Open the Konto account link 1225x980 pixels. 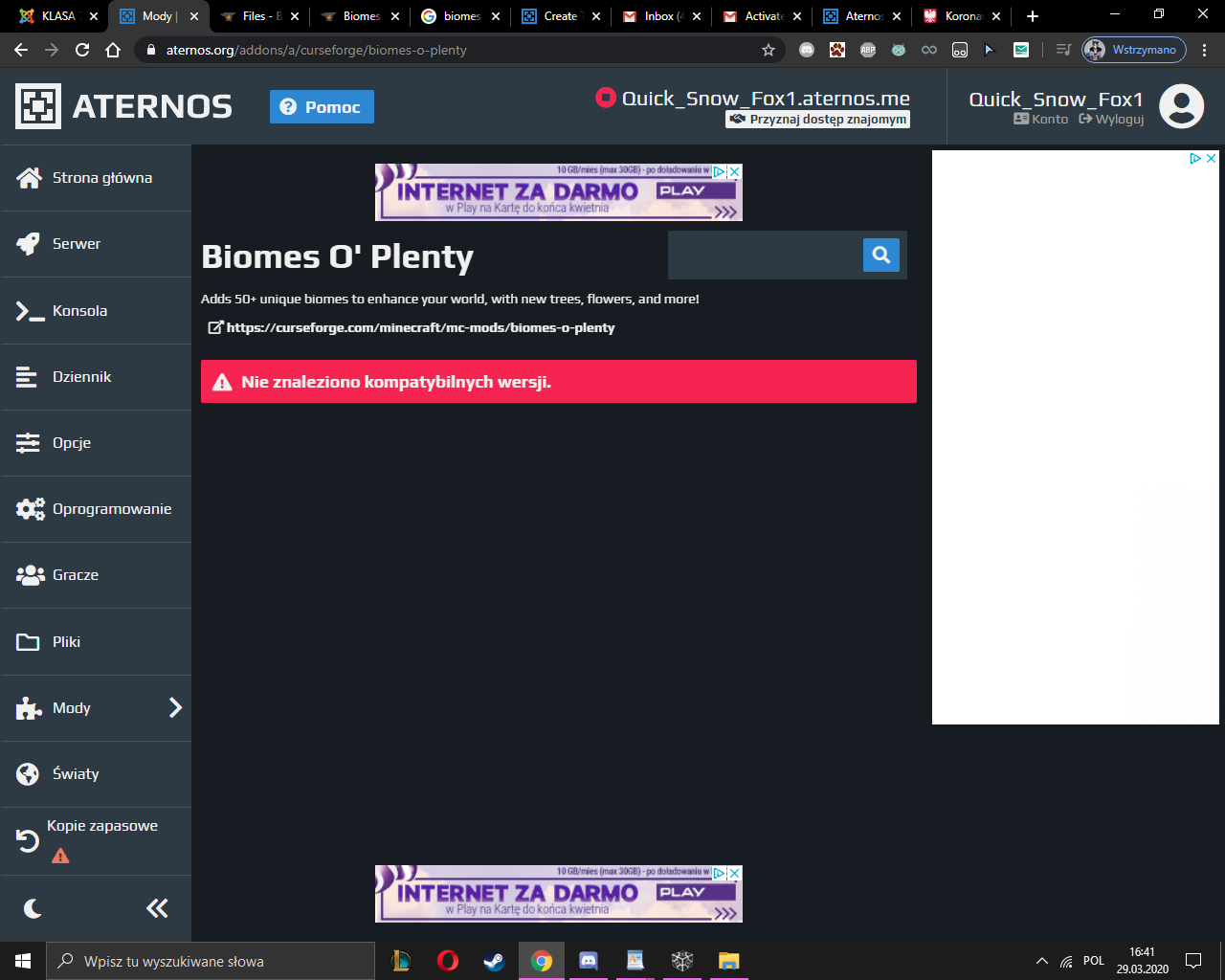1041,120
